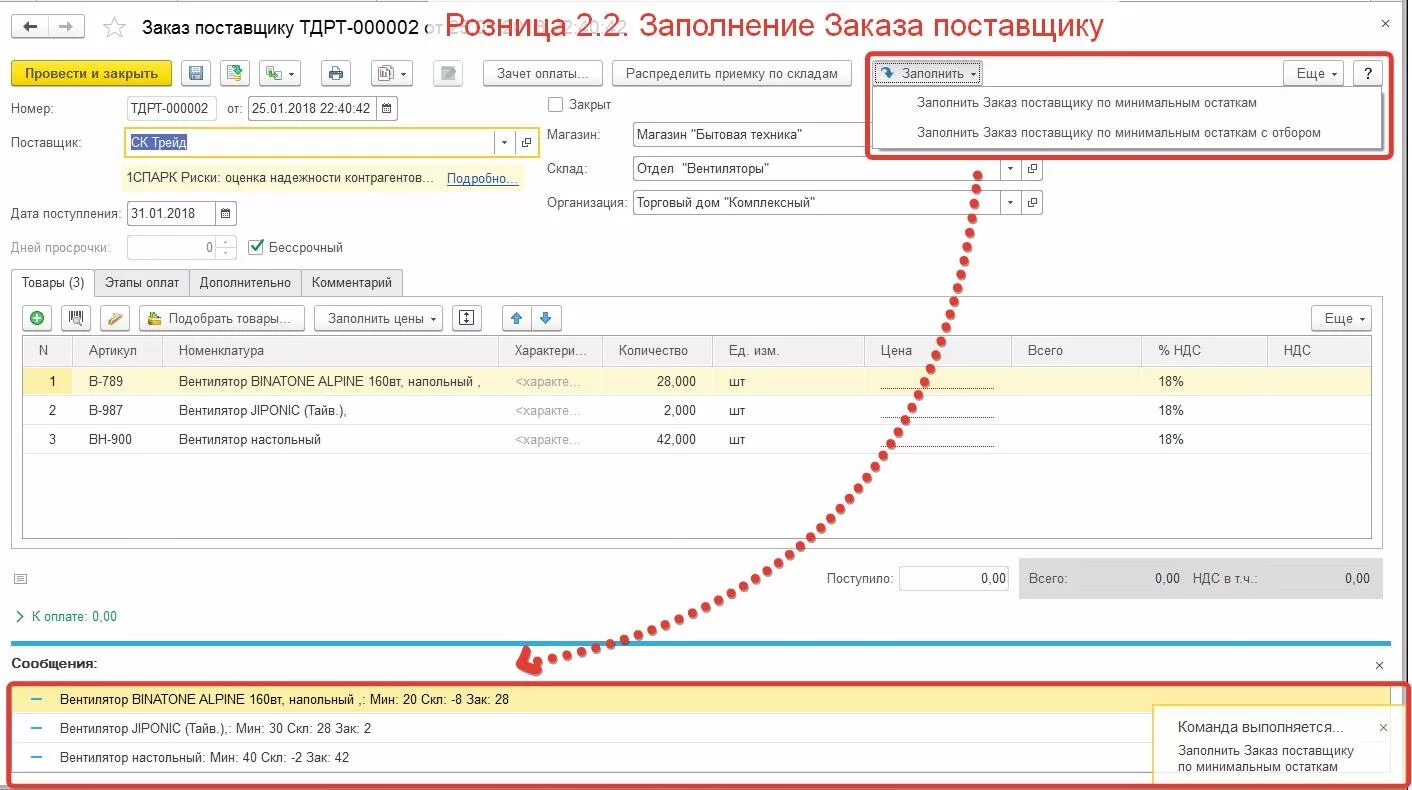Follow the Подробно link for 1СПАРК Риски
This screenshot has width=1412, height=790.
[482, 178]
